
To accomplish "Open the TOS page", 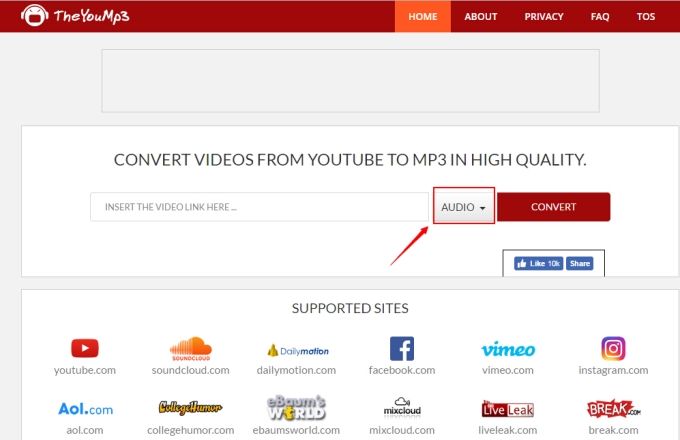I will coord(646,16).
